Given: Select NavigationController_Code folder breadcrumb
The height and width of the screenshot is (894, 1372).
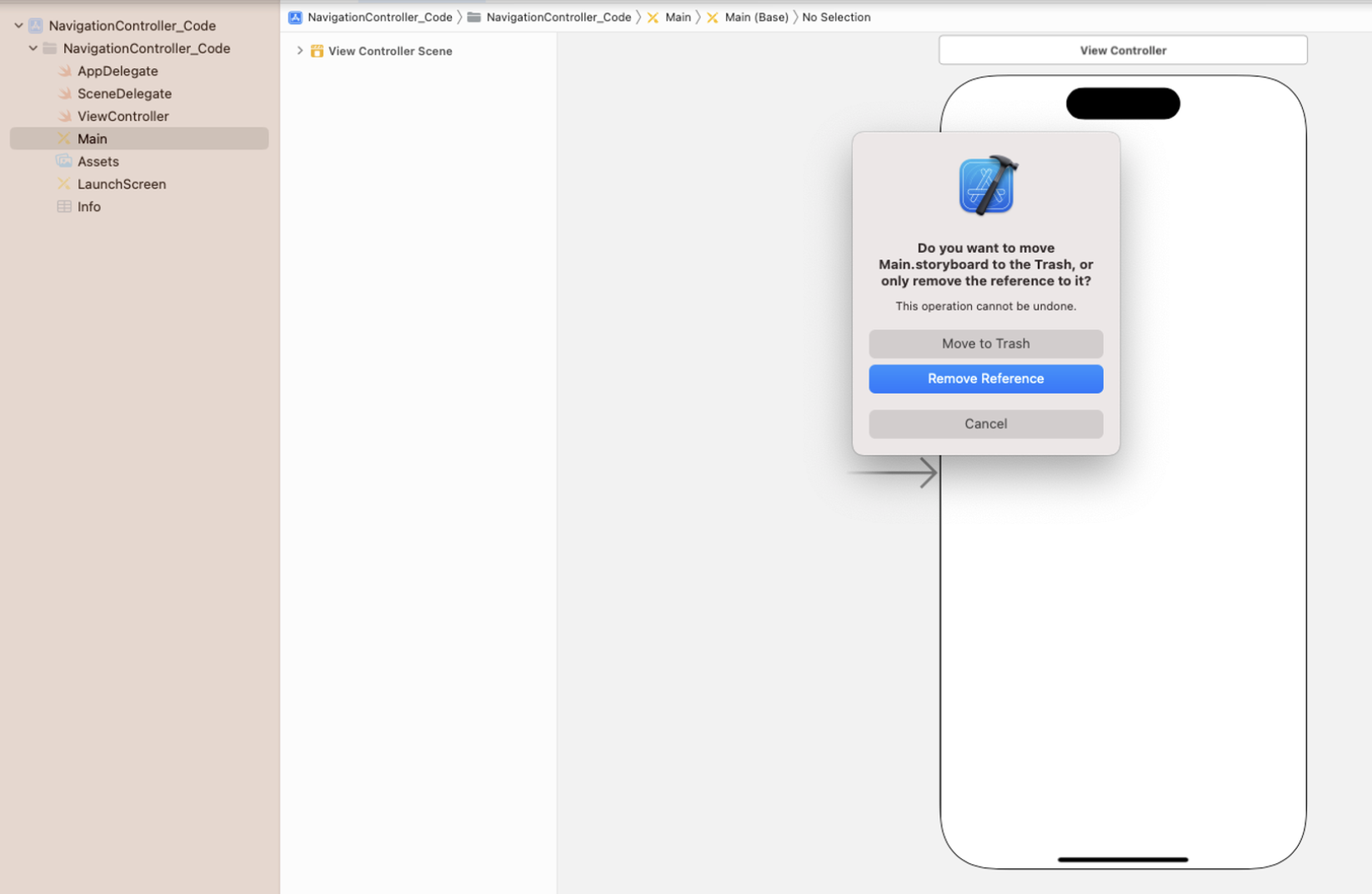Looking at the screenshot, I should coord(558,18).
